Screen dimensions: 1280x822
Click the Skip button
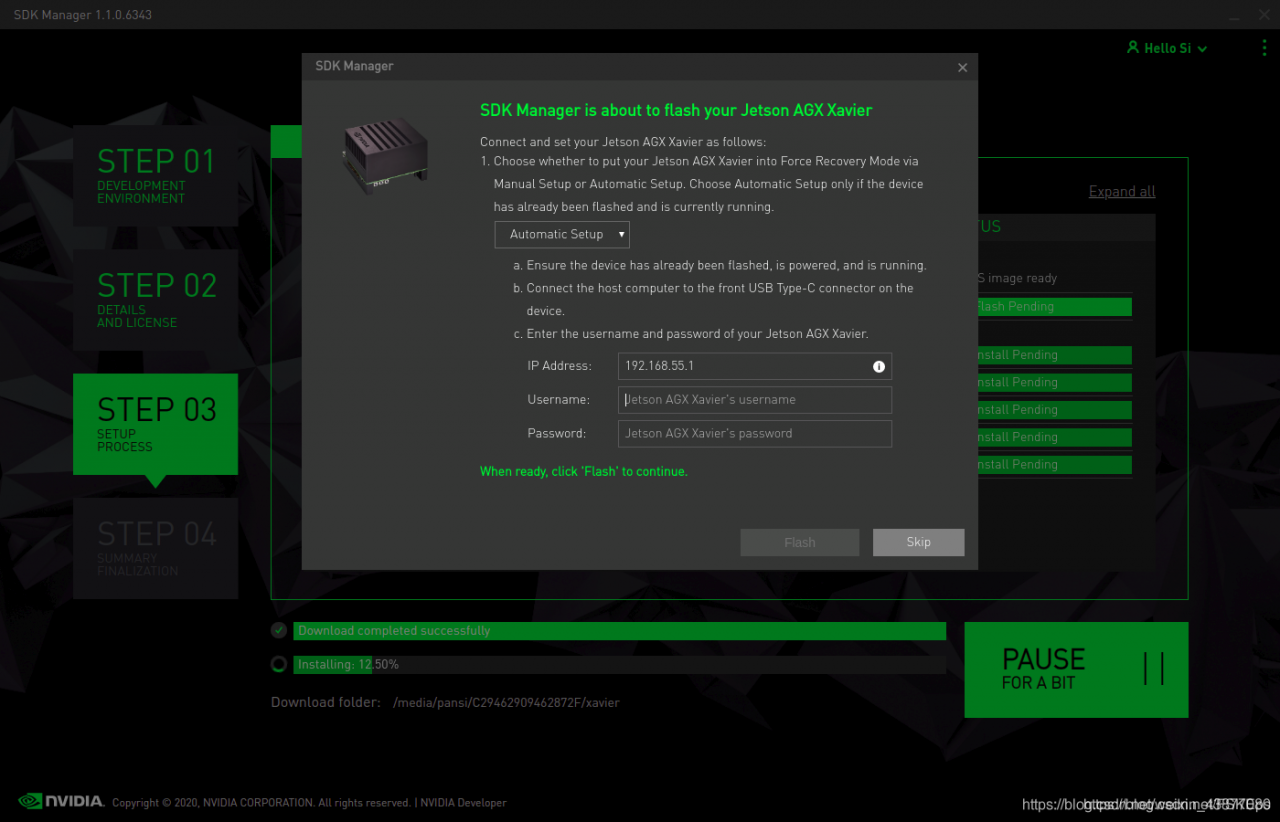click(x=918, y=542)
